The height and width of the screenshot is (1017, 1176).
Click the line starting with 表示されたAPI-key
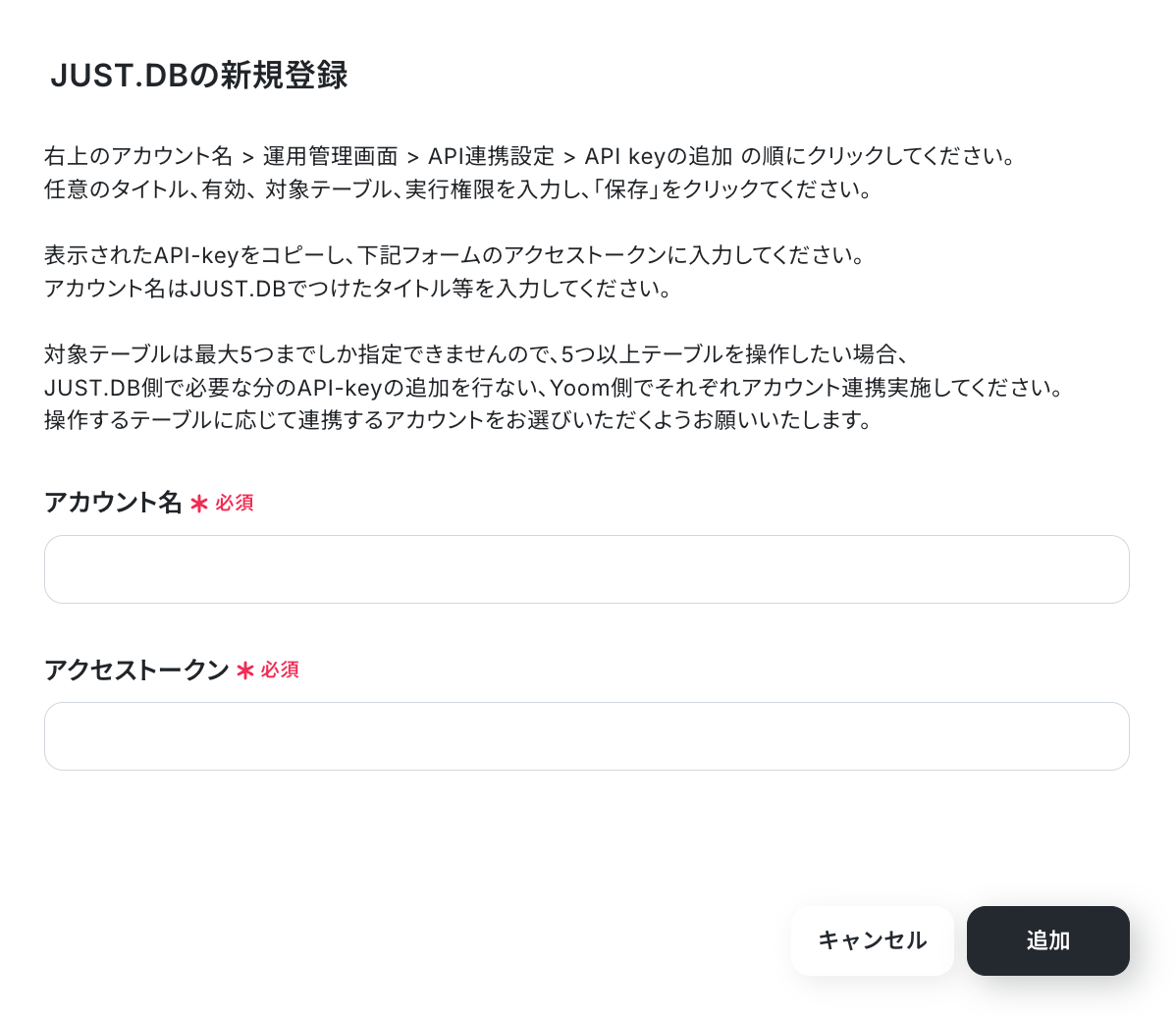click(455, 255)
